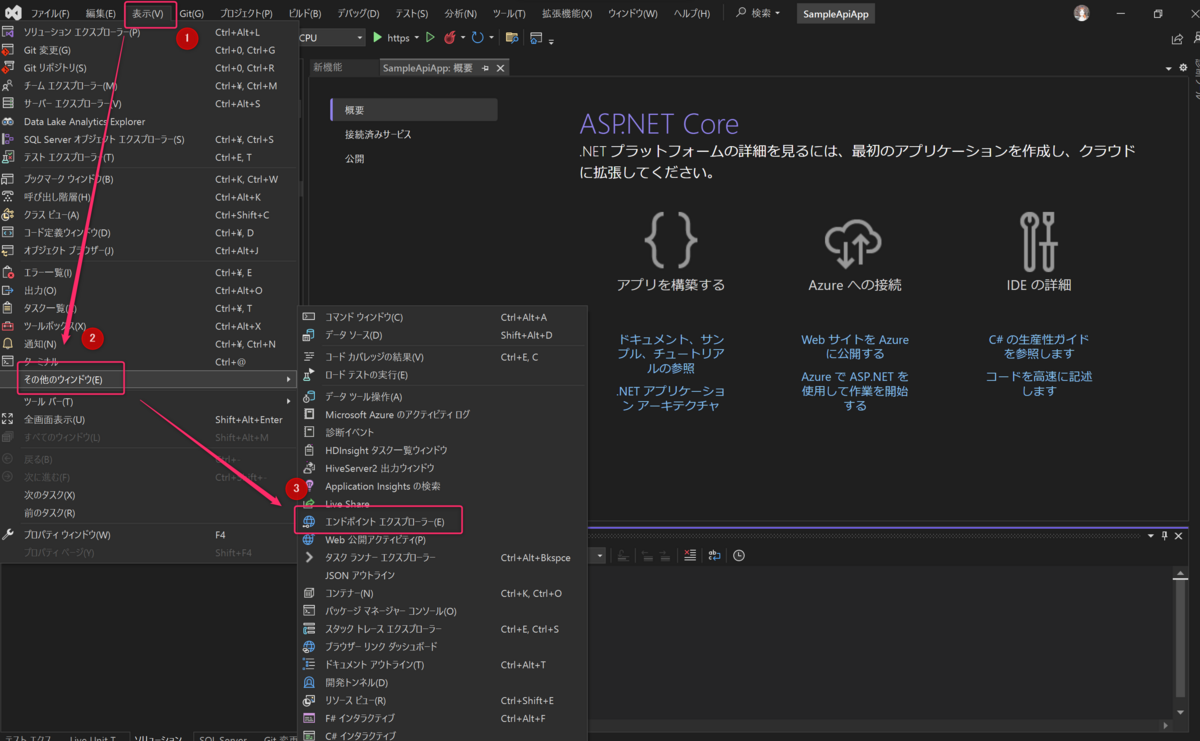Open F# インタラクティブ window

[442, 719]
